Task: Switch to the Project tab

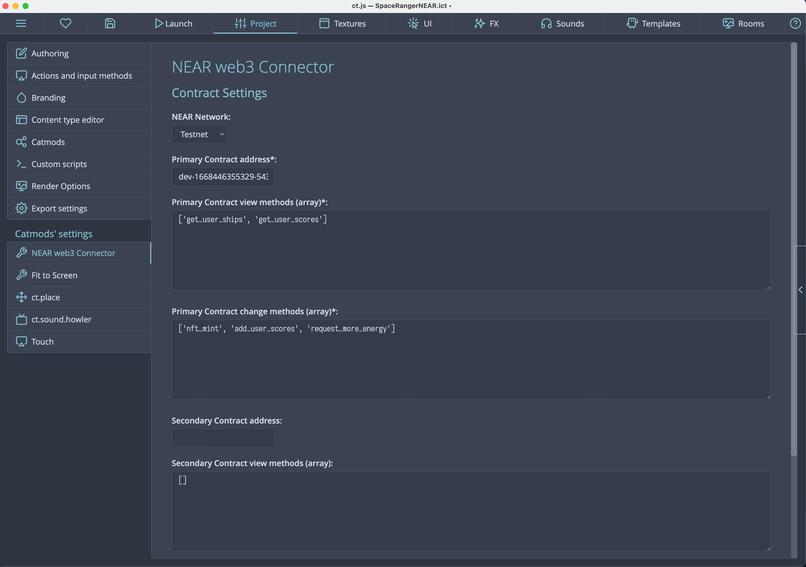Action: (255, 23)
